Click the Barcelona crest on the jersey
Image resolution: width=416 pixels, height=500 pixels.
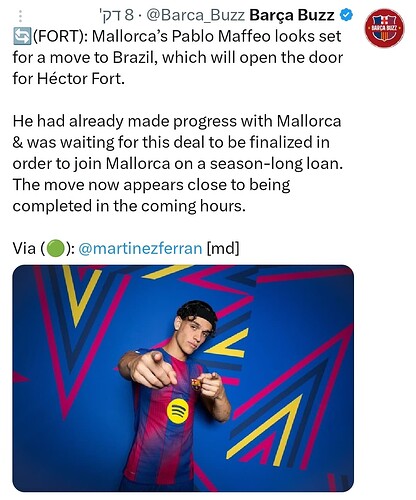coord(196,384)
